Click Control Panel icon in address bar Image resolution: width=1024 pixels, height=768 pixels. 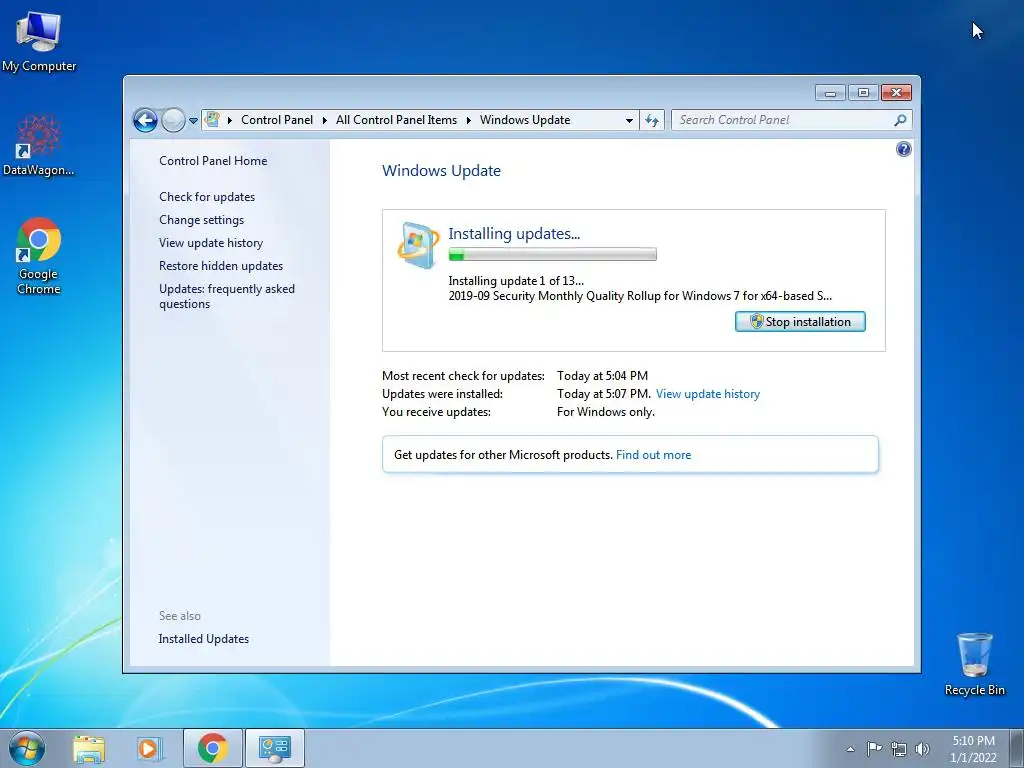click(x=212, y=120)
